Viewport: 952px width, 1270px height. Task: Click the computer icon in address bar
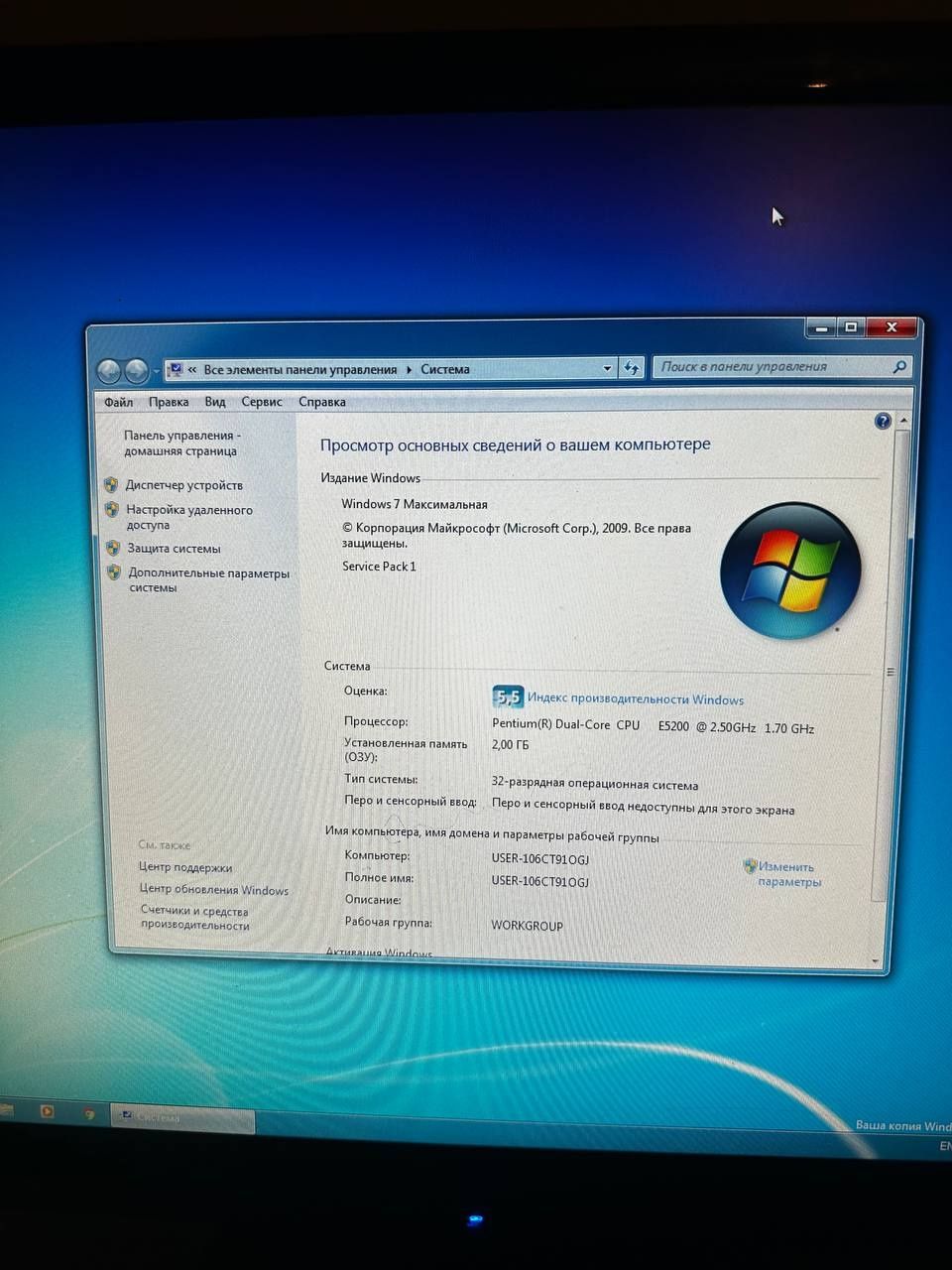pyautogui.click(x=175, y=370)
